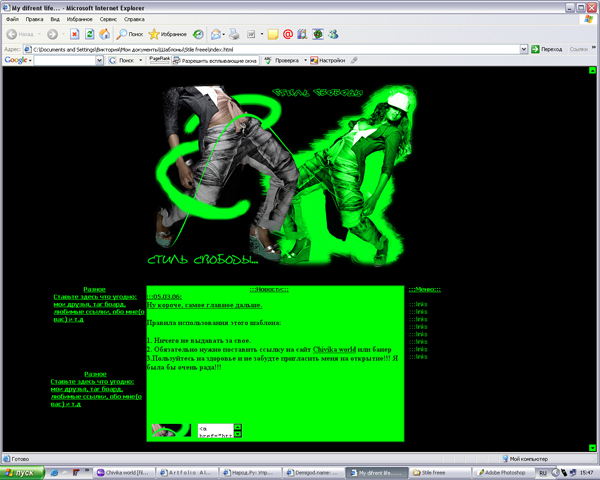
Task: Click the red @ toolbar icon
Action: click(288, 34)
